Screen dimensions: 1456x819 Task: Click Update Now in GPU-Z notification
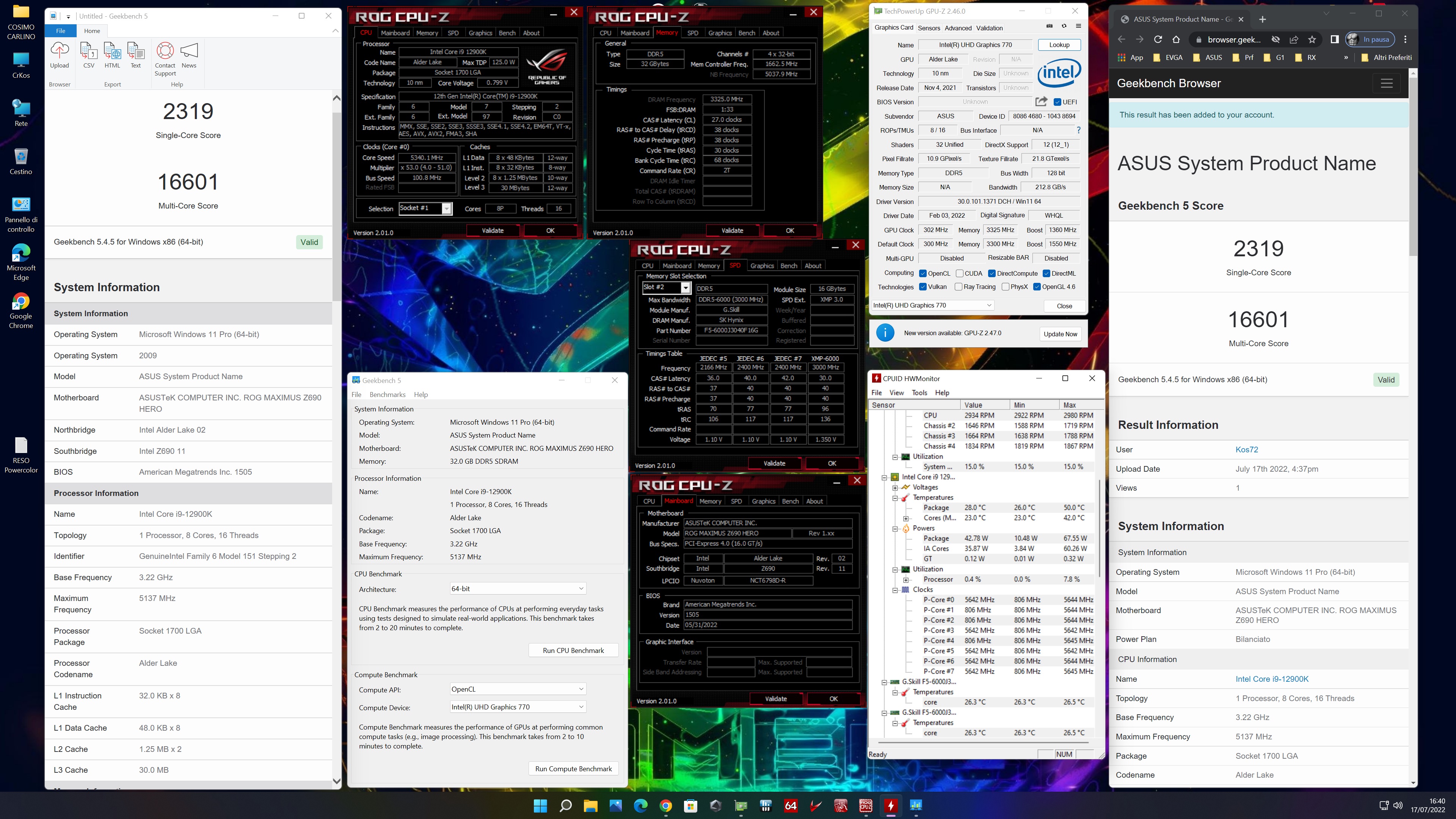tap(1061, 334)
